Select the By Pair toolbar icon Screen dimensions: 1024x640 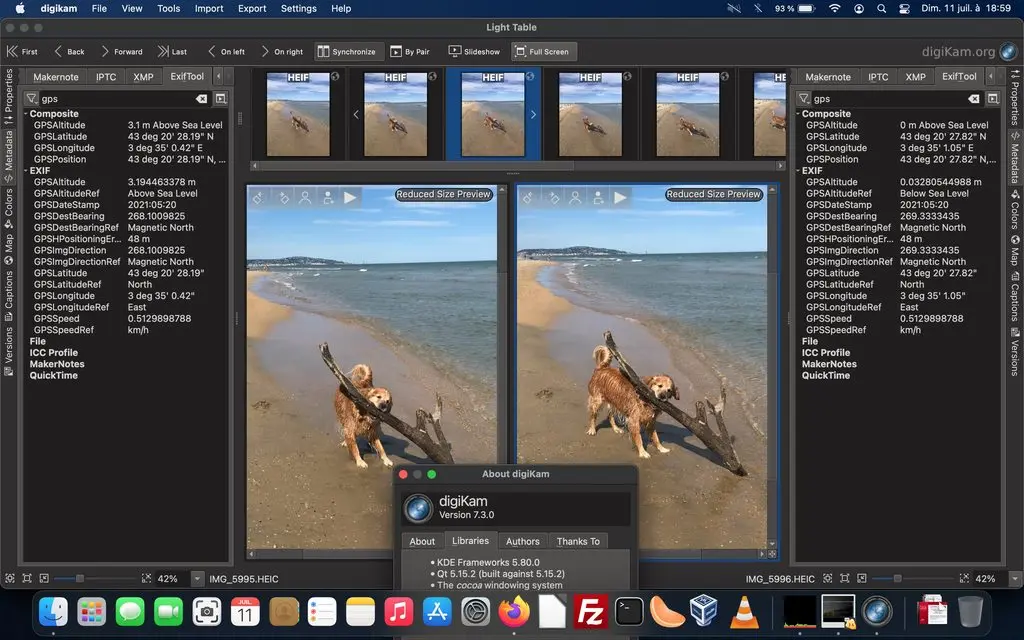pyautogui.click(x=413, y=51)
